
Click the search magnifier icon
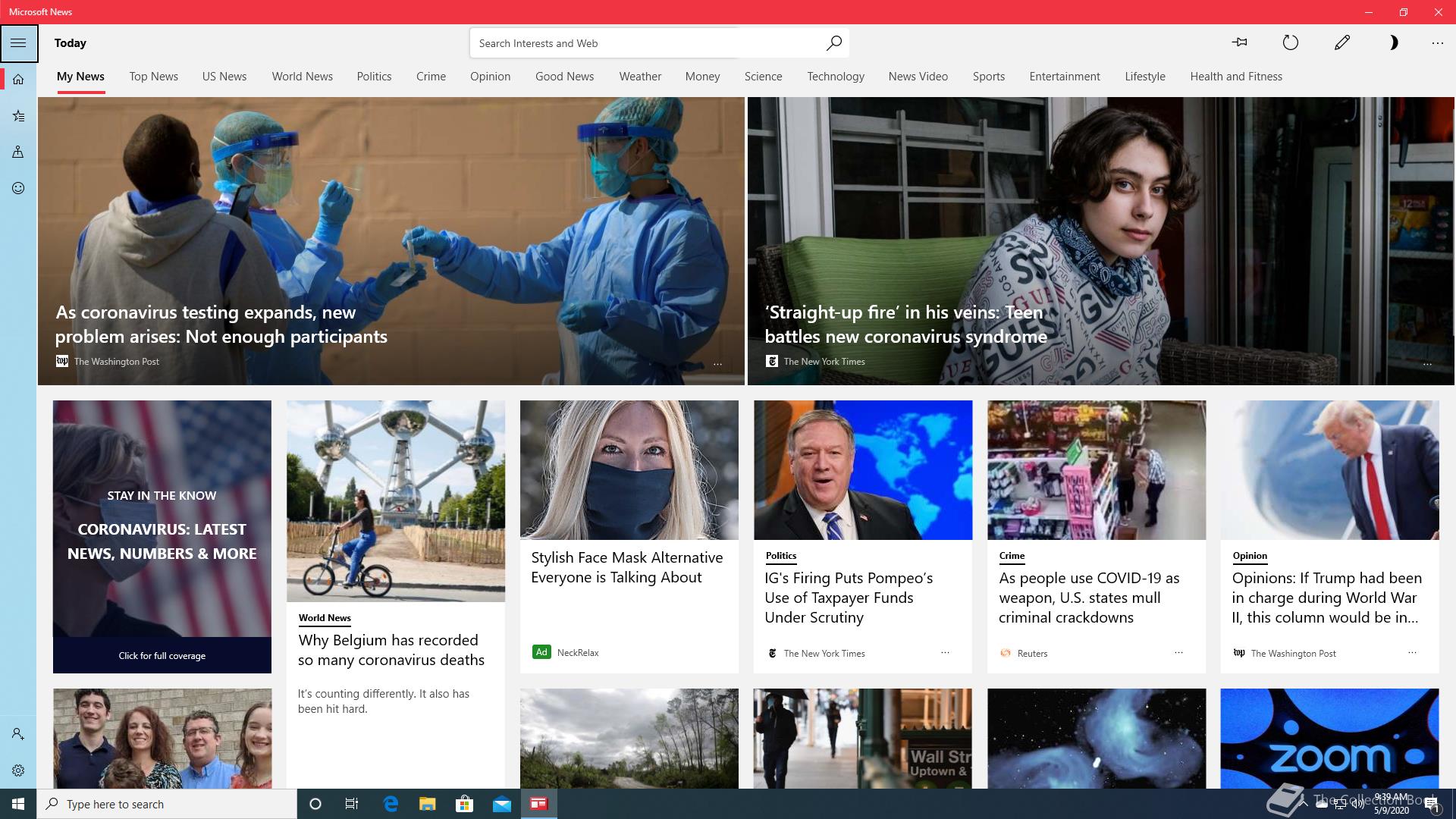(x=833, y=43)
